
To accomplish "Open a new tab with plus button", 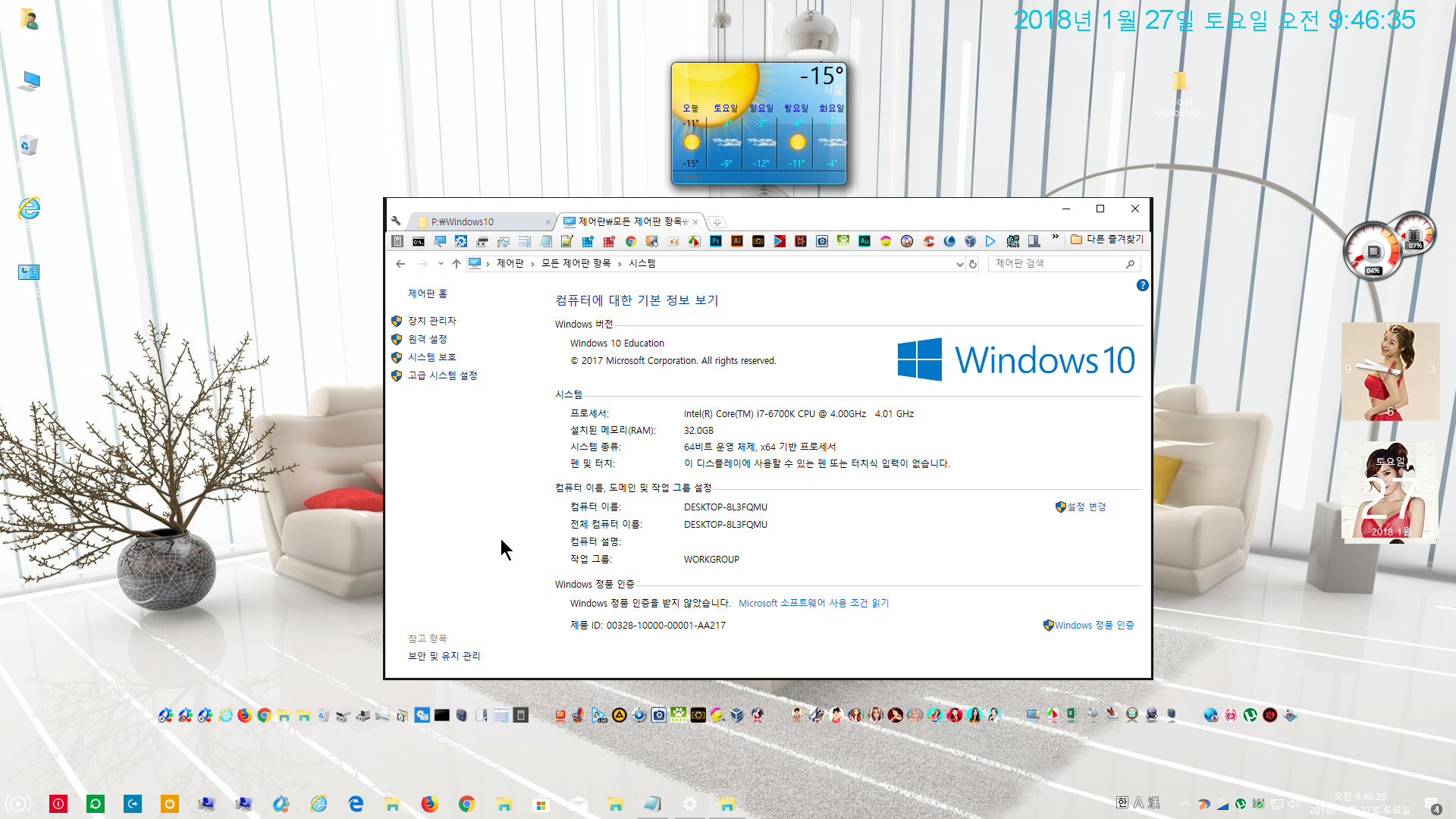I will tap(717, 222).
